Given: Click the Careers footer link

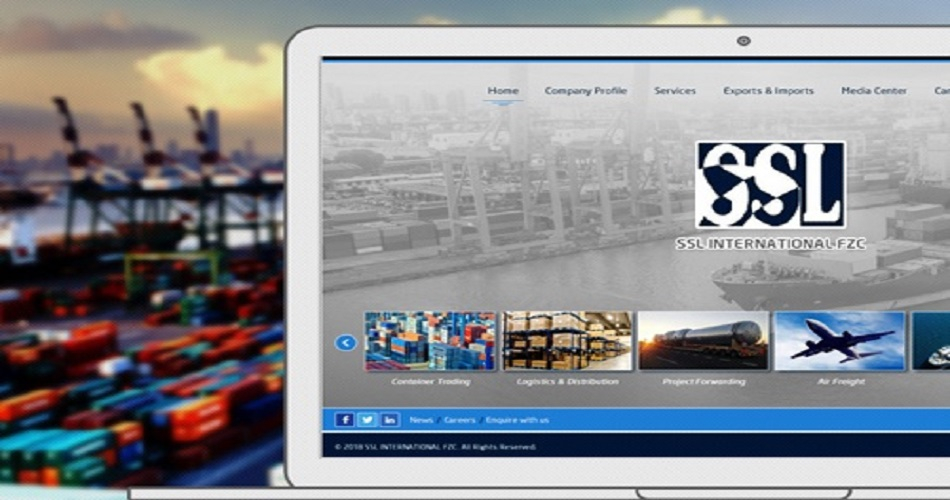Looking at the screenshot, I should (x=459, y=420).
